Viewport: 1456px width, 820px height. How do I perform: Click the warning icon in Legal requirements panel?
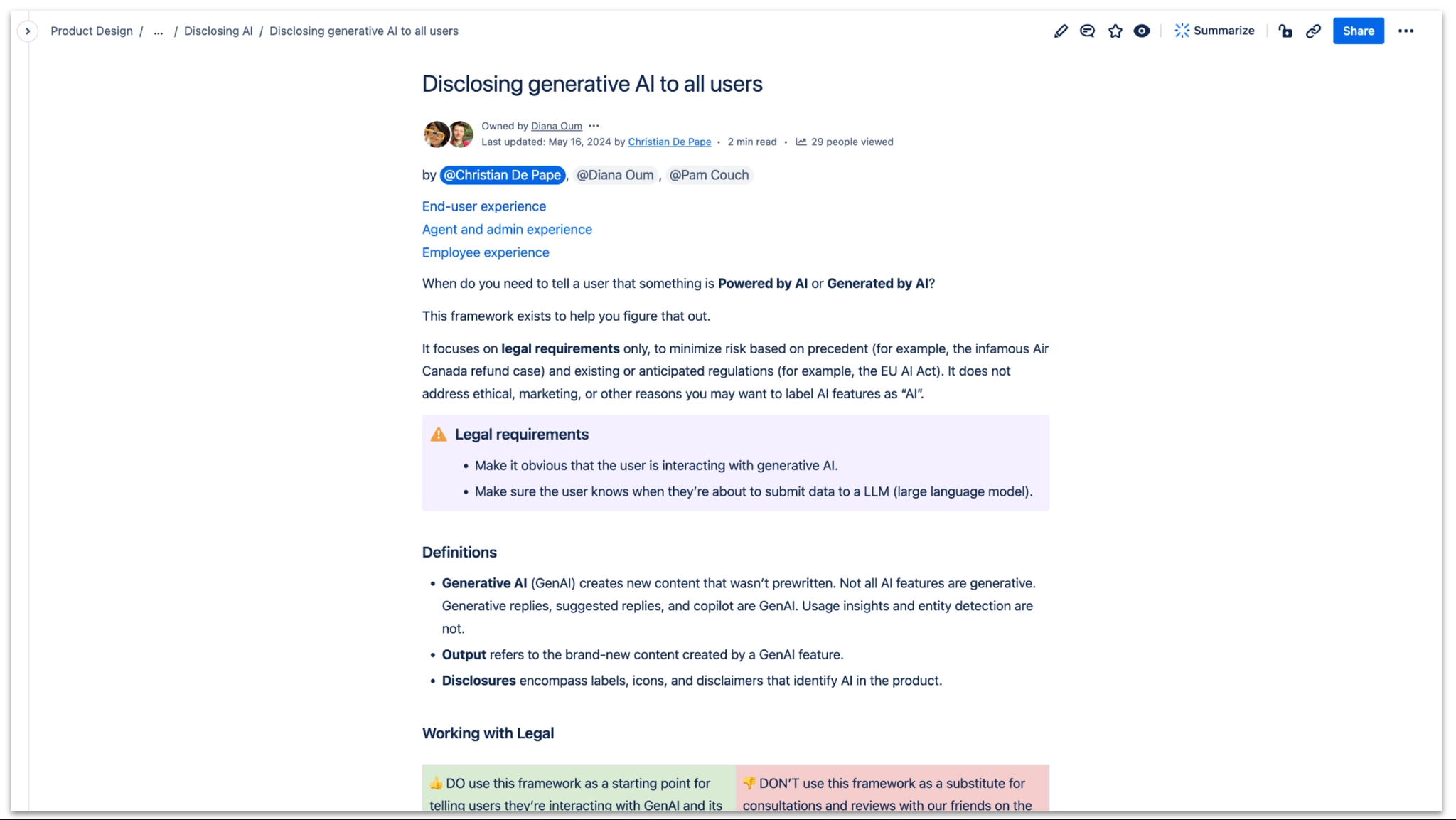point(439,434)
